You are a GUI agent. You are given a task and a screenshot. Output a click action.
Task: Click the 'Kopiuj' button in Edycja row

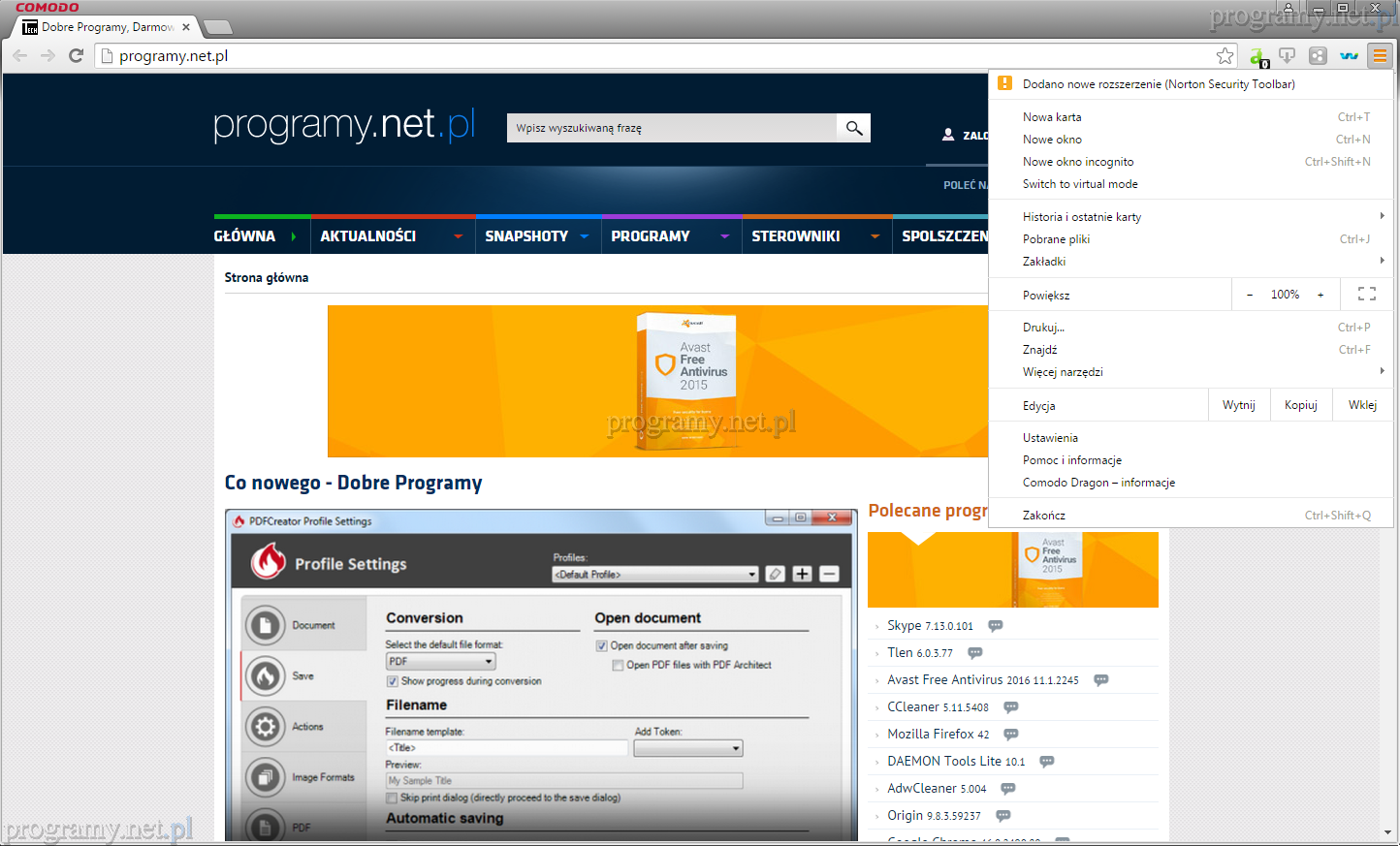[x=1300, y=405]
